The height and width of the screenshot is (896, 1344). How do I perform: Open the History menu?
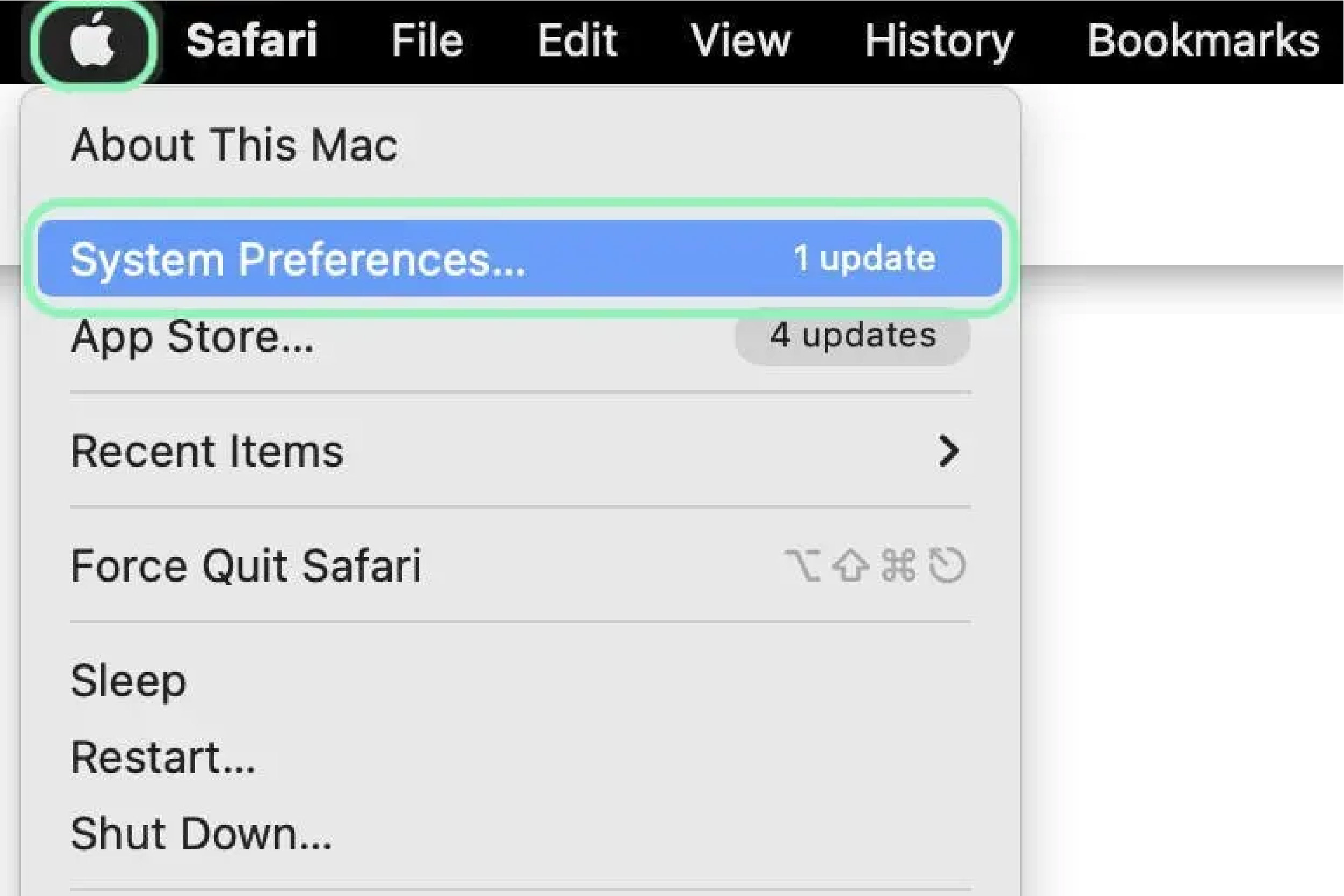click(938, 42)
